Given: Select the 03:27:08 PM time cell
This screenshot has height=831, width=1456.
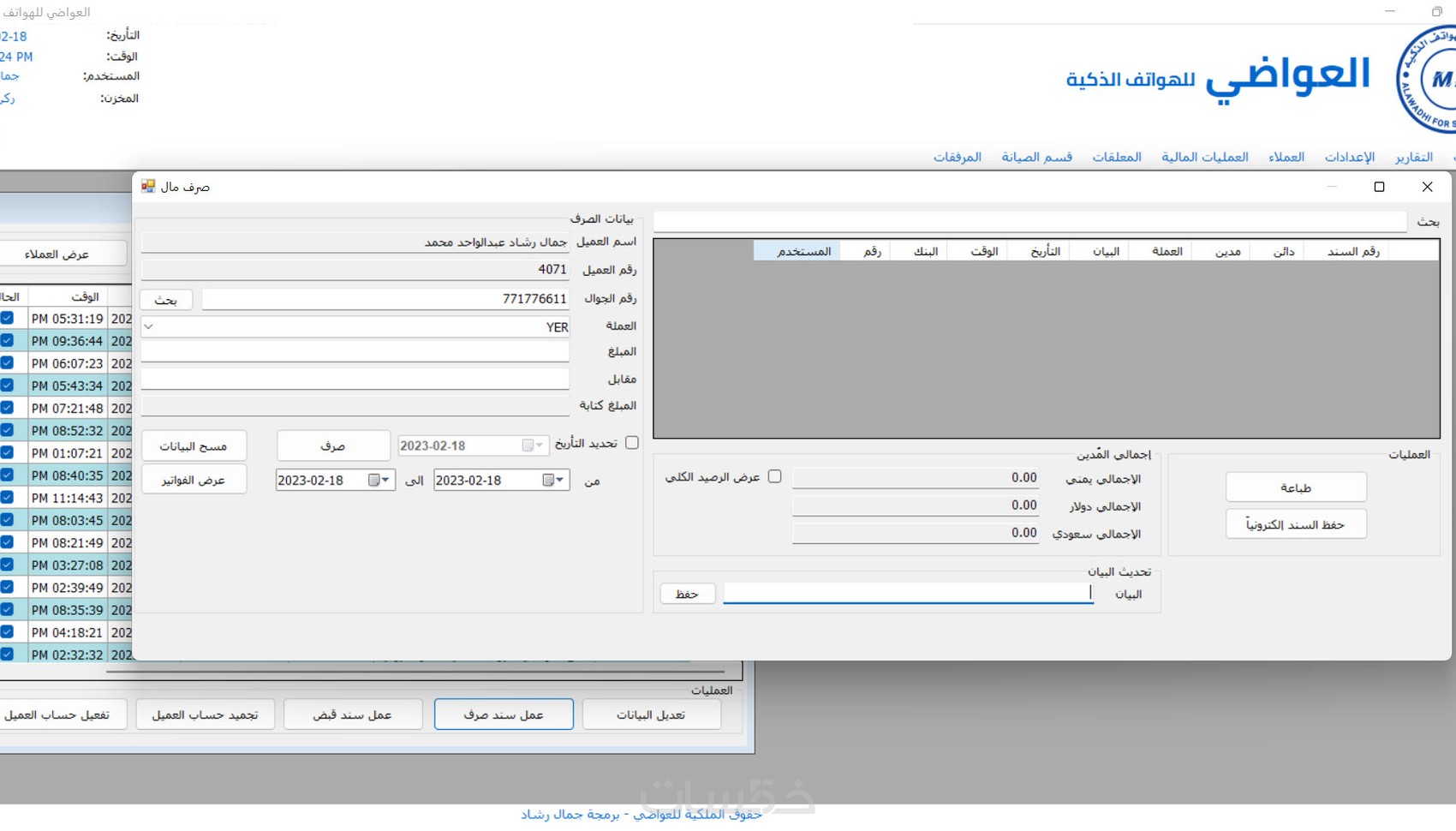Looking at the screenshot, I should tap(68, 565).
